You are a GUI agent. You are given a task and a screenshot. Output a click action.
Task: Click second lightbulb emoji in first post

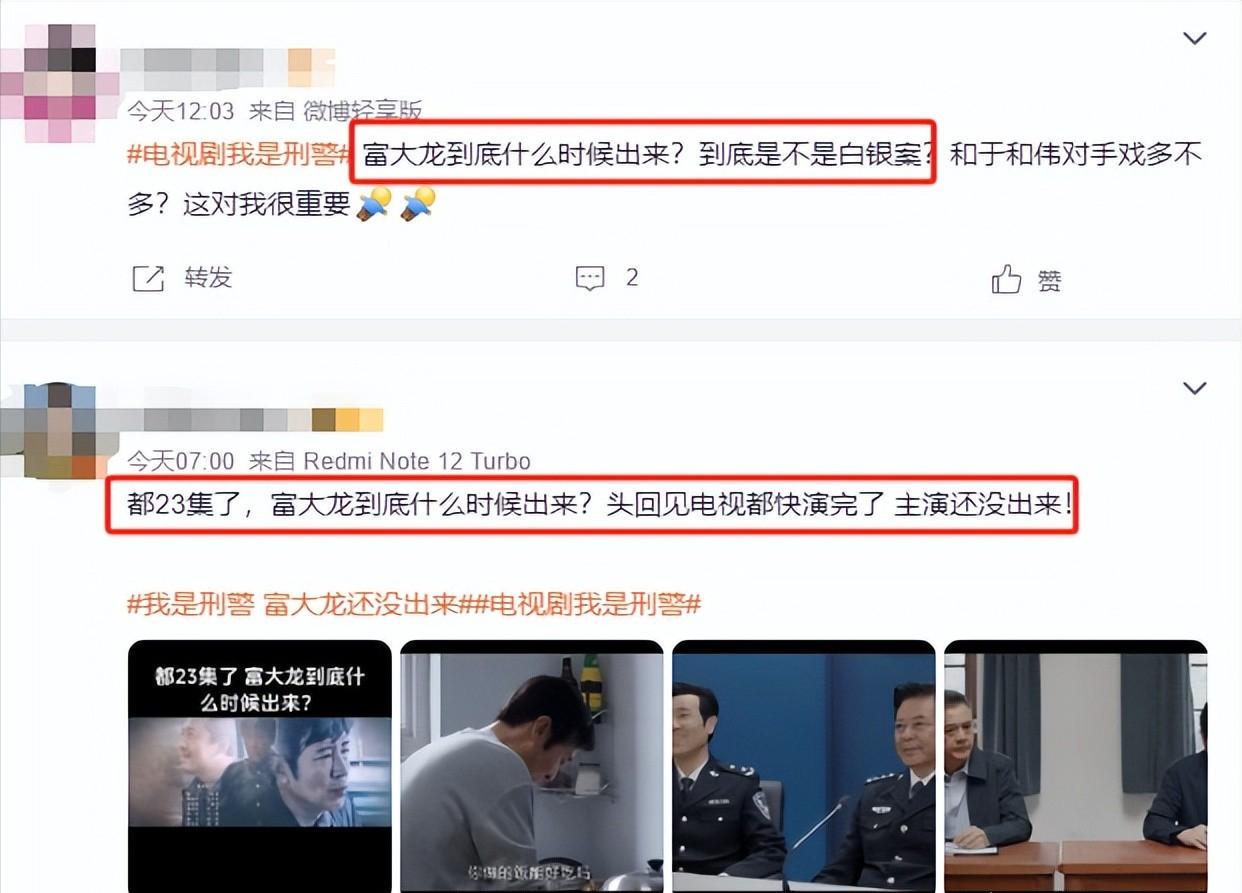pos(418,204)
